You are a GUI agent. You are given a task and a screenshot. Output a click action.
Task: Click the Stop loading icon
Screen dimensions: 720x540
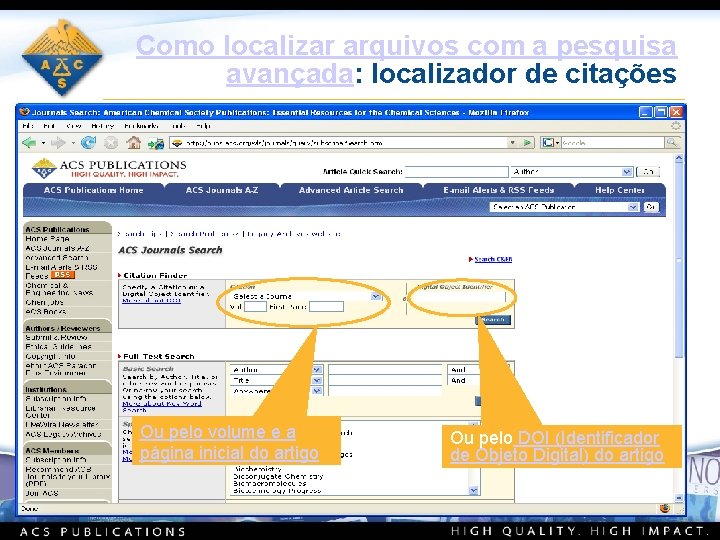(111, 143)
